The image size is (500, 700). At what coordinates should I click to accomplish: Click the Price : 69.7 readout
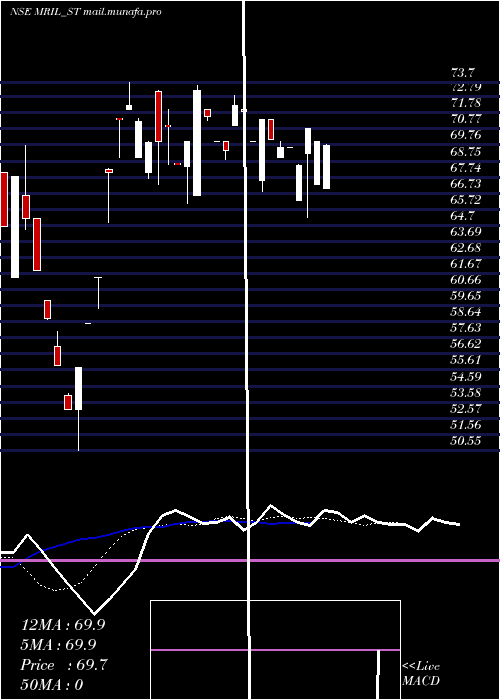(64, 665)
